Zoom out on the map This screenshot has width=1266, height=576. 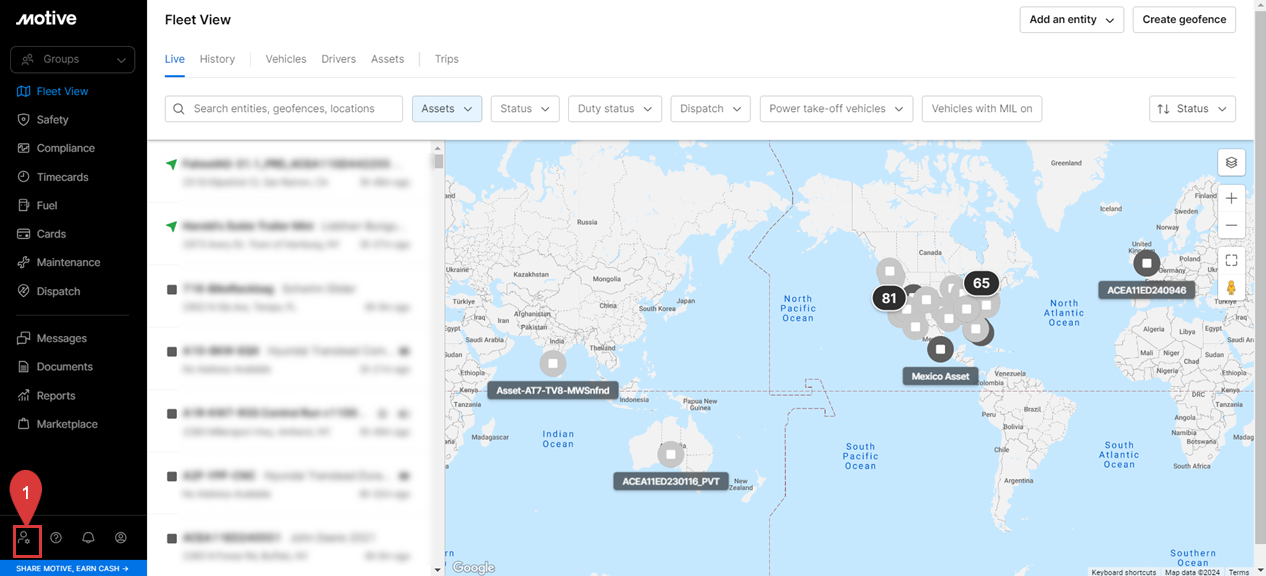click(x=1231, y=225)
